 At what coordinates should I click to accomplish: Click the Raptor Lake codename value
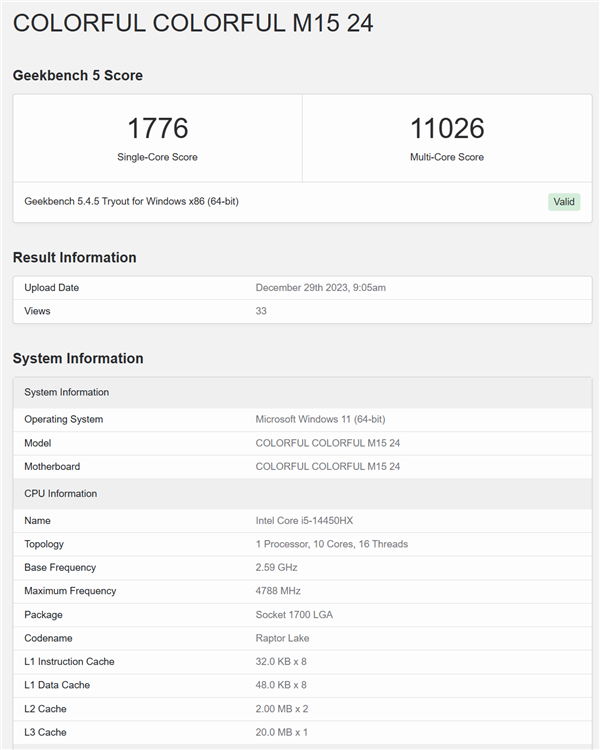(282, 638)
